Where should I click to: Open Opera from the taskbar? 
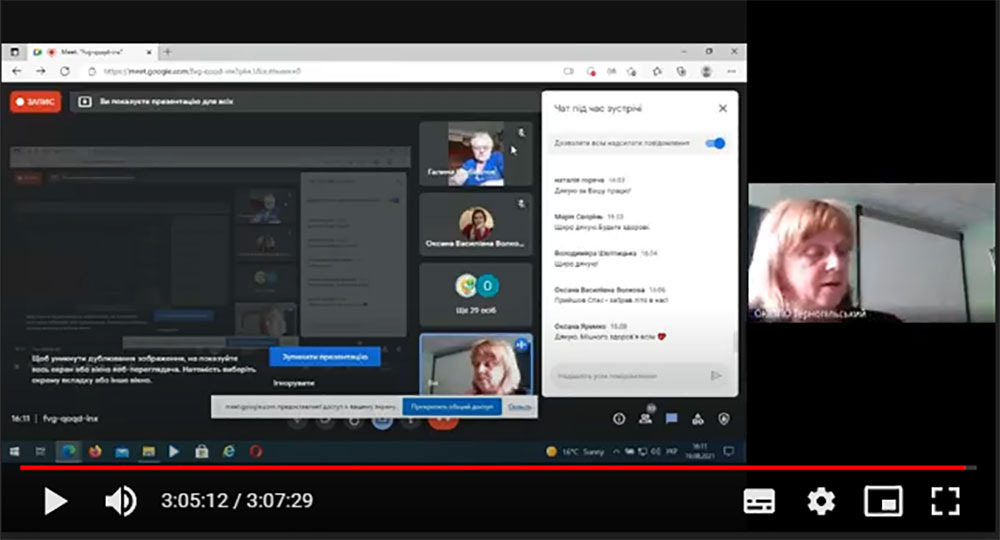click(256, 451)
